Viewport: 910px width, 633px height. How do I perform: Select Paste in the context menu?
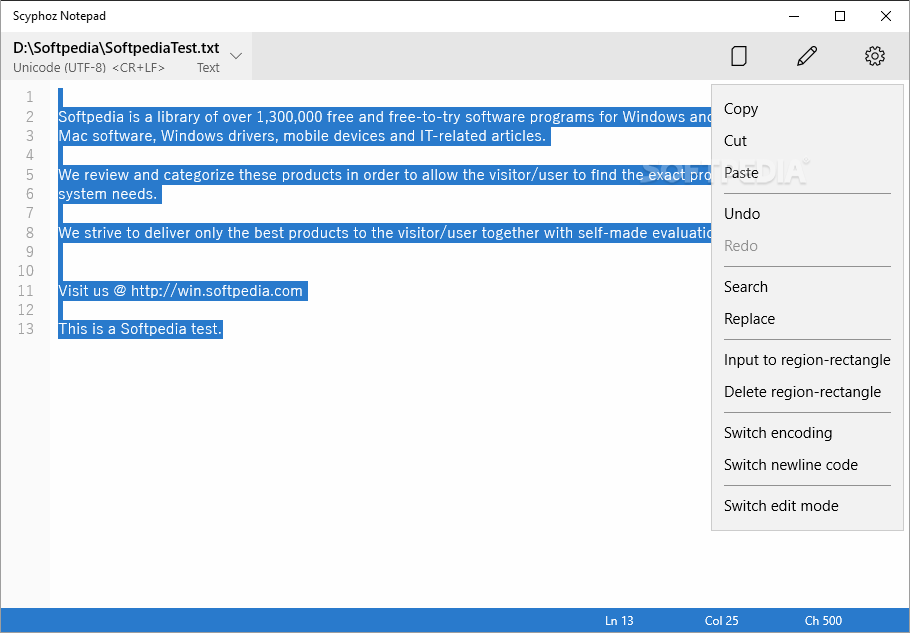(741, 173)
